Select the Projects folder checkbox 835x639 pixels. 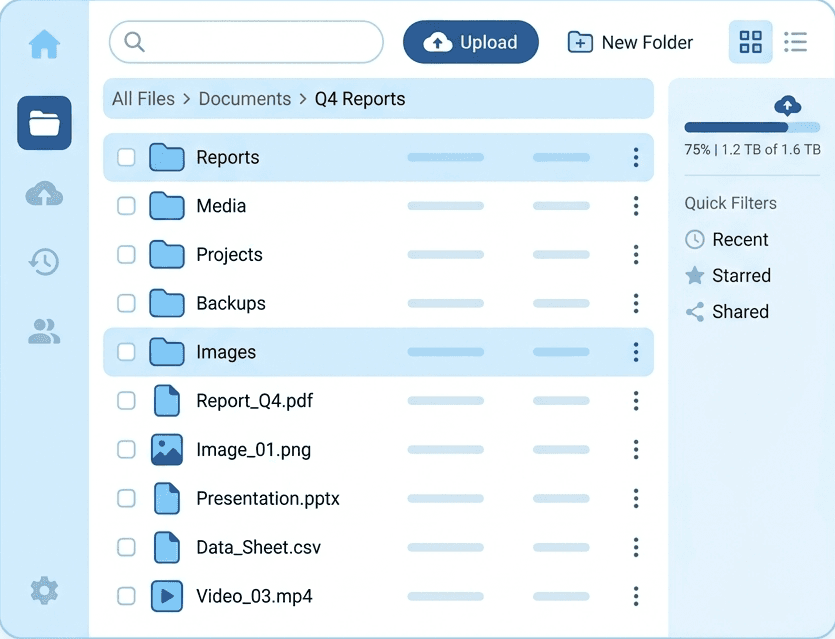click(x=126, y=255)
